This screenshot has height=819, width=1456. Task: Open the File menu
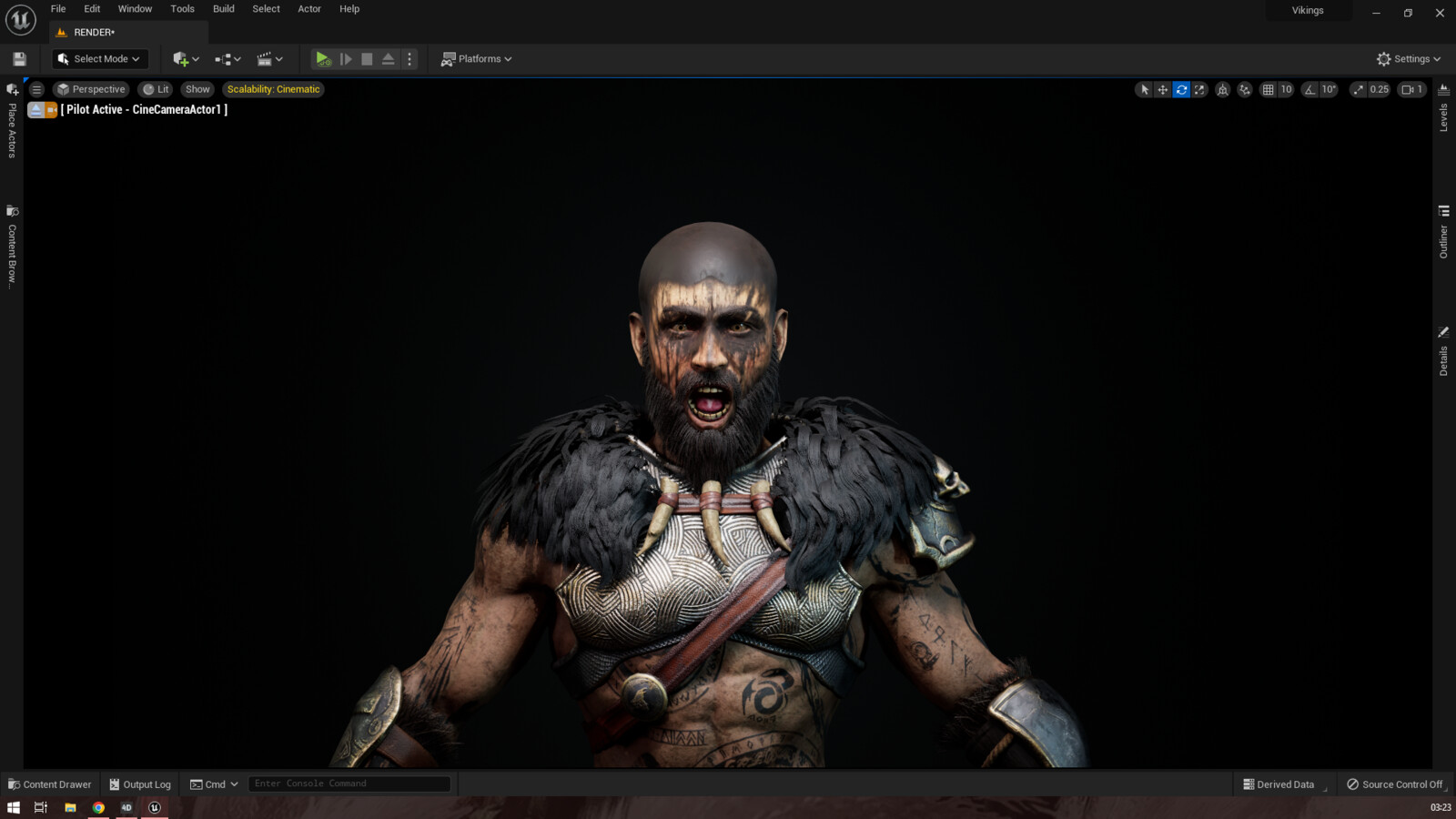[58, 9]
